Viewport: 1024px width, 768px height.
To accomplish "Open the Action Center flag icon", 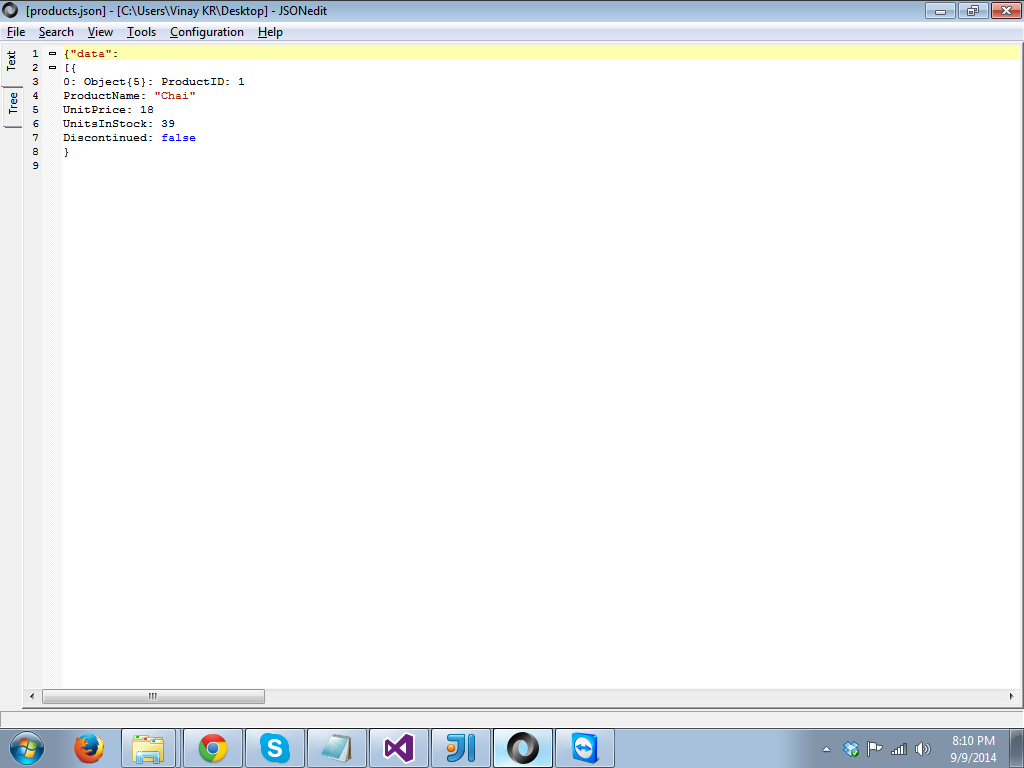I will (874, 749).
